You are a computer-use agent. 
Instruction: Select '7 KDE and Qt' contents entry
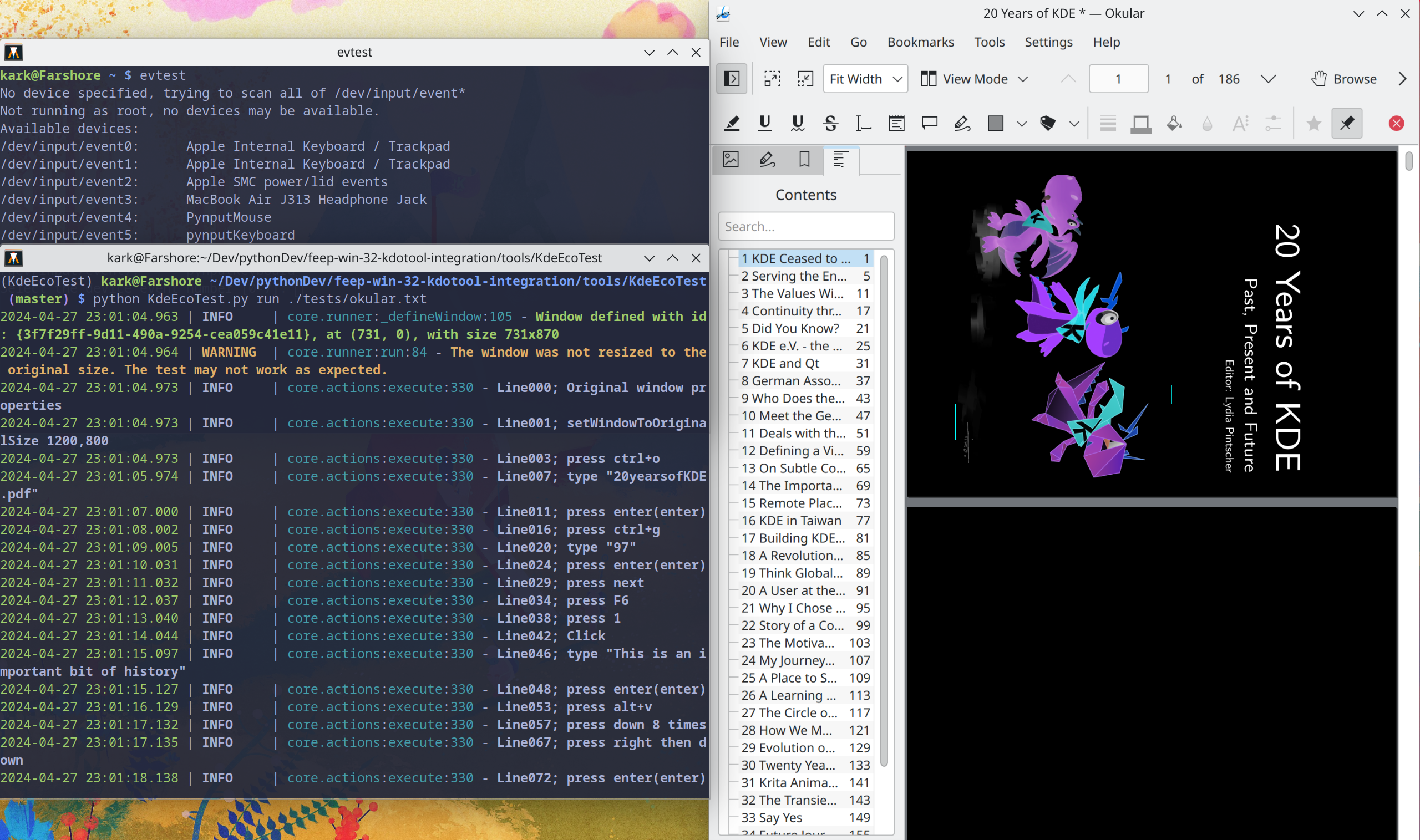[x=805, y=363]
